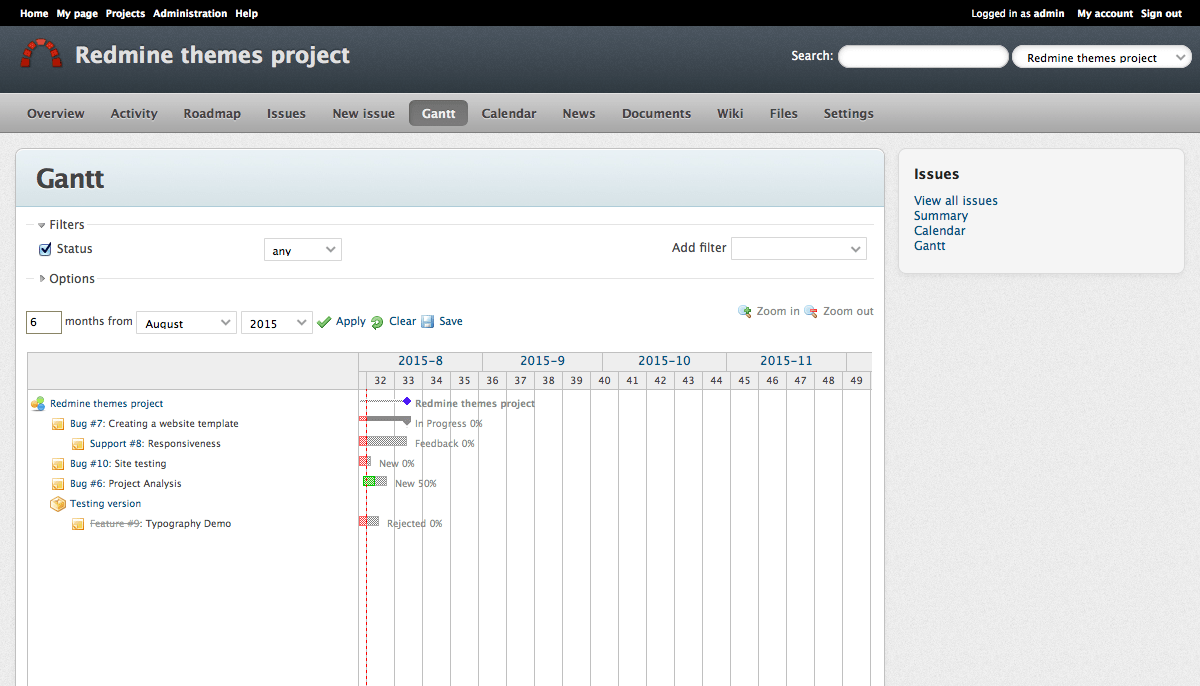The width and height of the screenshot is (1200, 686).
Task: Click the Support #8 Gantt bar
Action: click(x=383, y=441)
